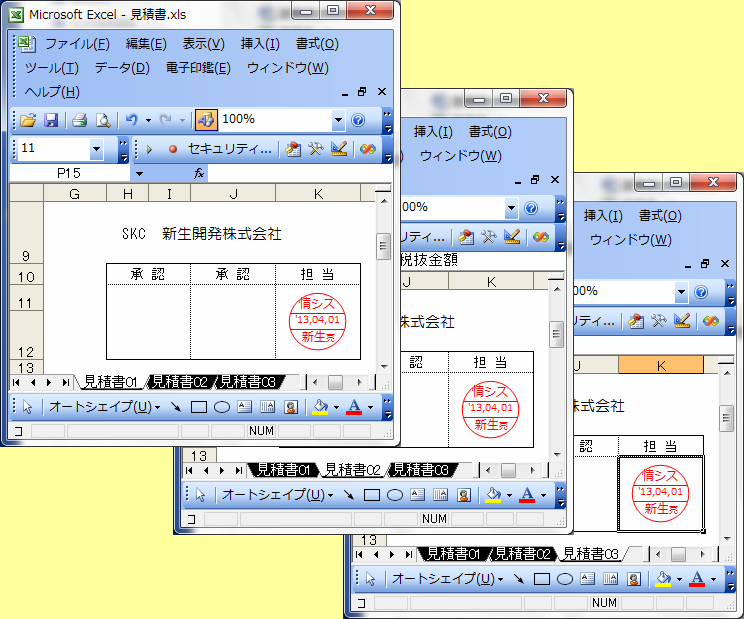Click the column J header in front window
This screenshot has height=619, width=744.
tap(233, 194)
